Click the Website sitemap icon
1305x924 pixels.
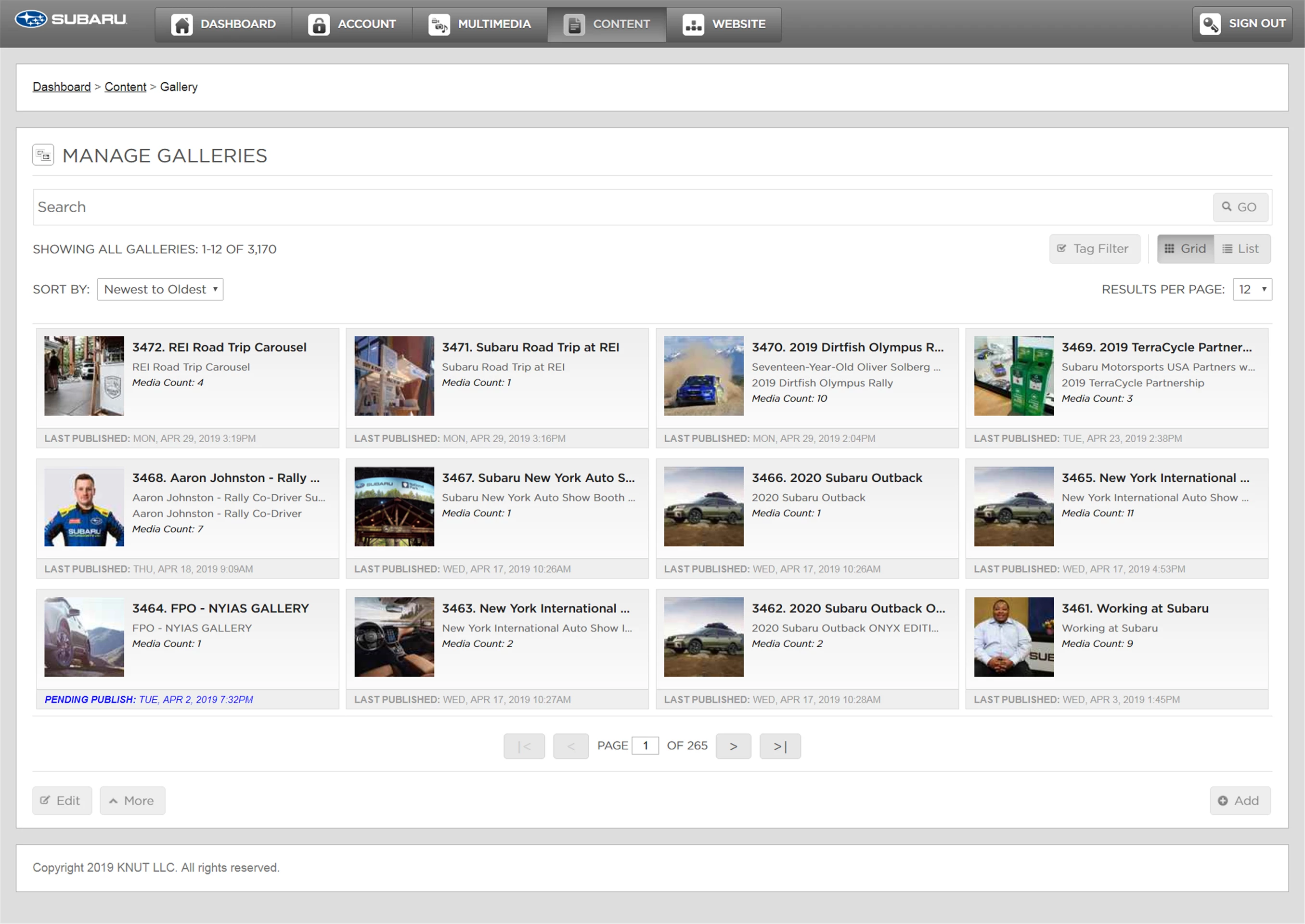(693, 25)
